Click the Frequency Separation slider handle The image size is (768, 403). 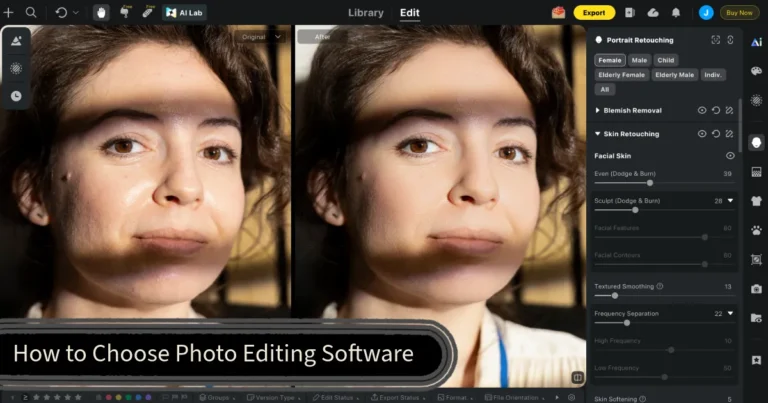[627, 323]
